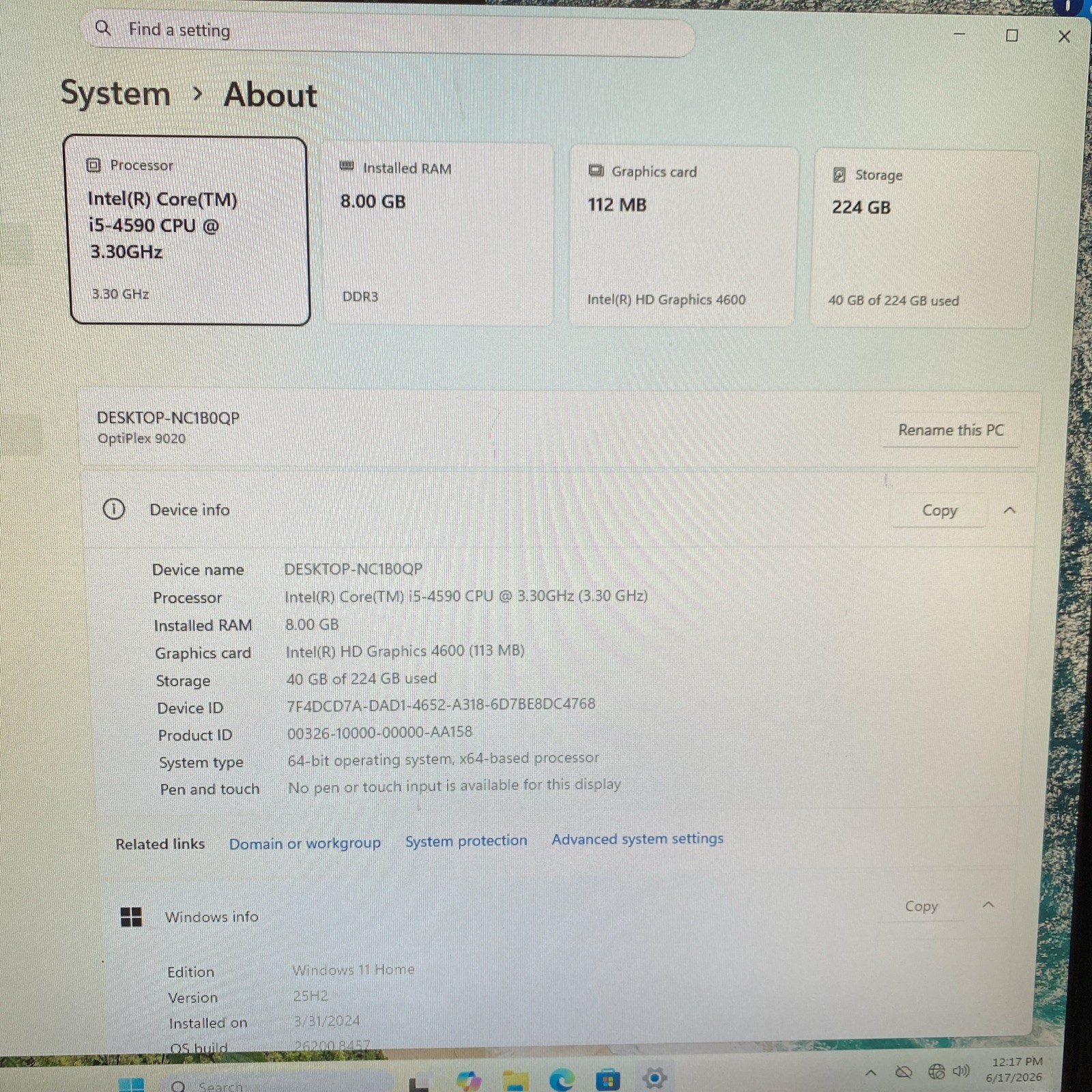Click the Processor chip icon
The image size is (1092, 1092).
coord(94,164)
